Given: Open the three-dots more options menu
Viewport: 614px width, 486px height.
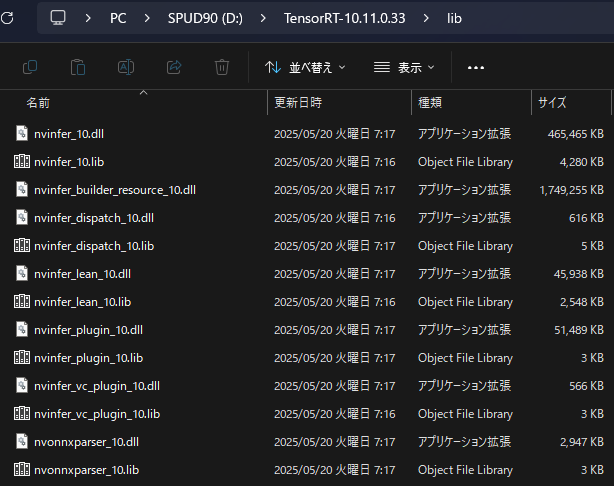Looking at the screenshot, I should click(476, 68).
